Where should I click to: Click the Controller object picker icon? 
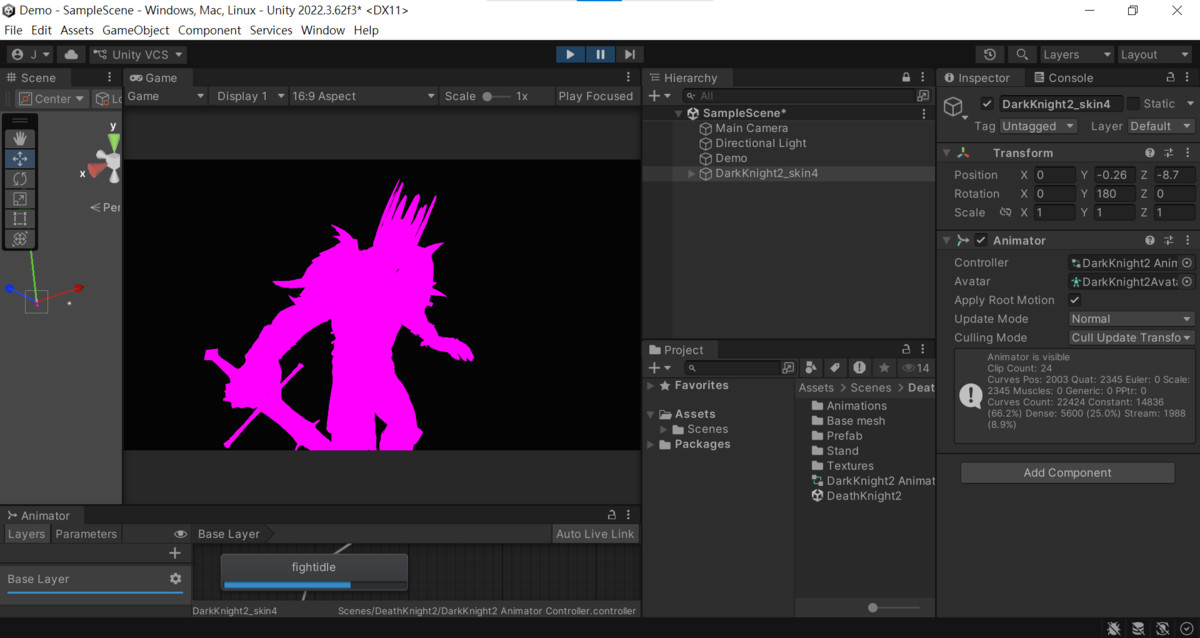1187,263
